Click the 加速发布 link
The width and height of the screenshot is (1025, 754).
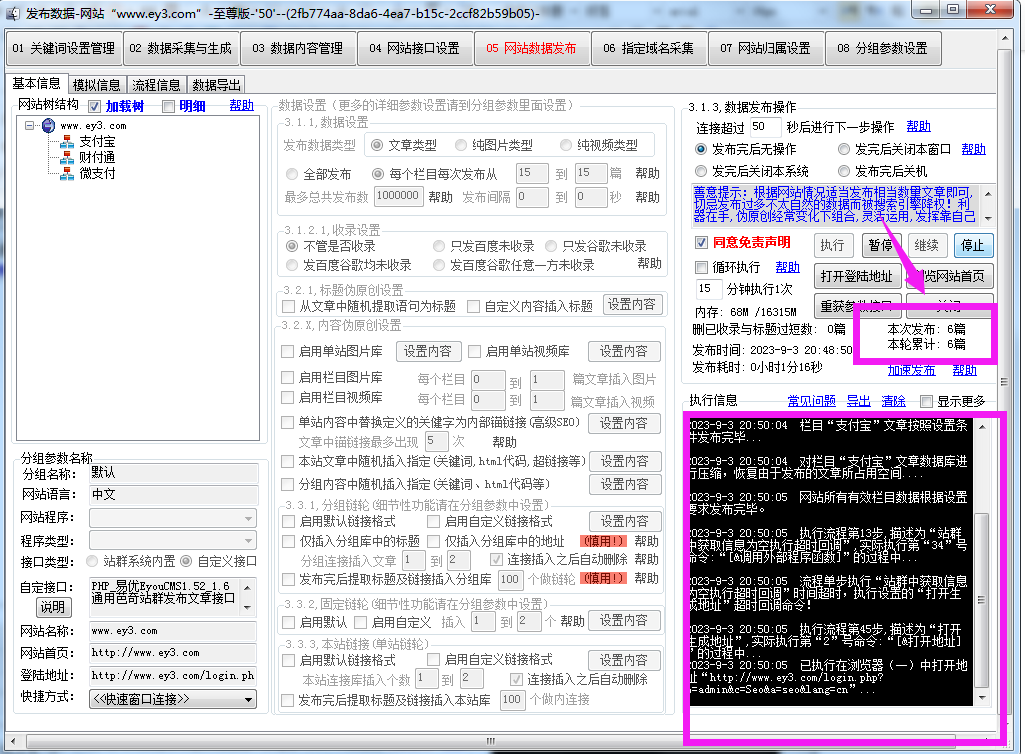coord(911,370)
